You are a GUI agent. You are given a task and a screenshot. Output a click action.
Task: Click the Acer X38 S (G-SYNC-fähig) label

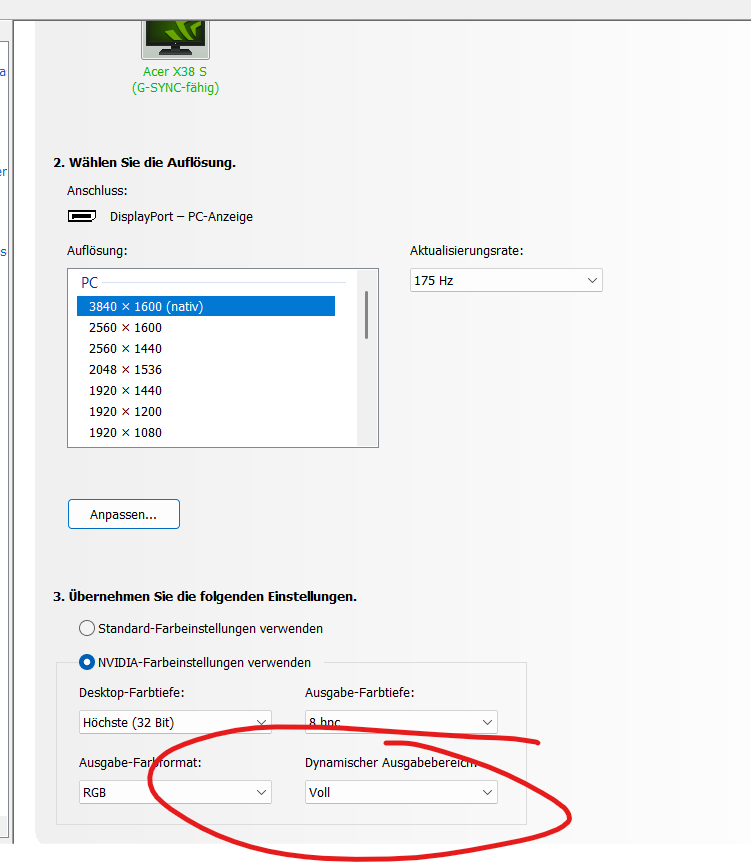[175, 80]
